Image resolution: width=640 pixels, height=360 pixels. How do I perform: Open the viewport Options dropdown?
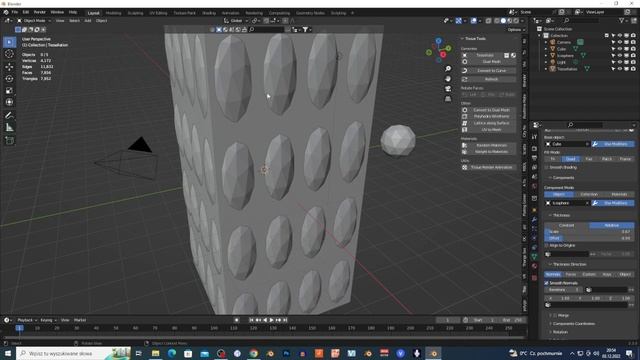[516, 29]
